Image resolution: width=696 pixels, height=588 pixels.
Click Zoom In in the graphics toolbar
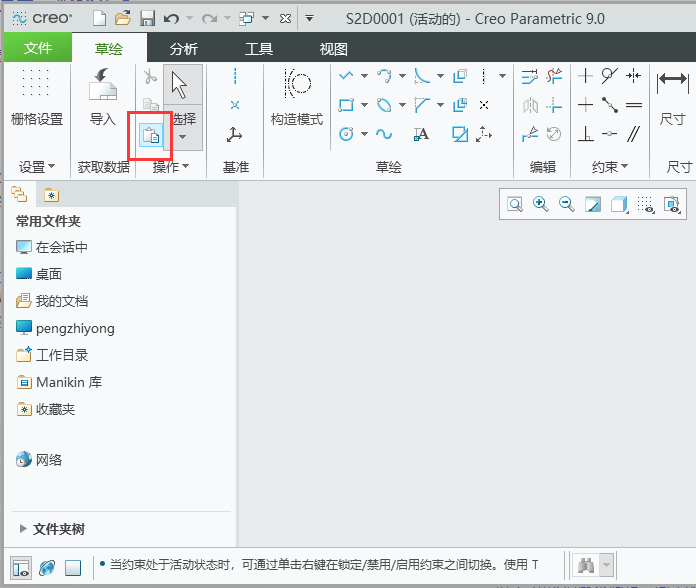tap(541, 205)
